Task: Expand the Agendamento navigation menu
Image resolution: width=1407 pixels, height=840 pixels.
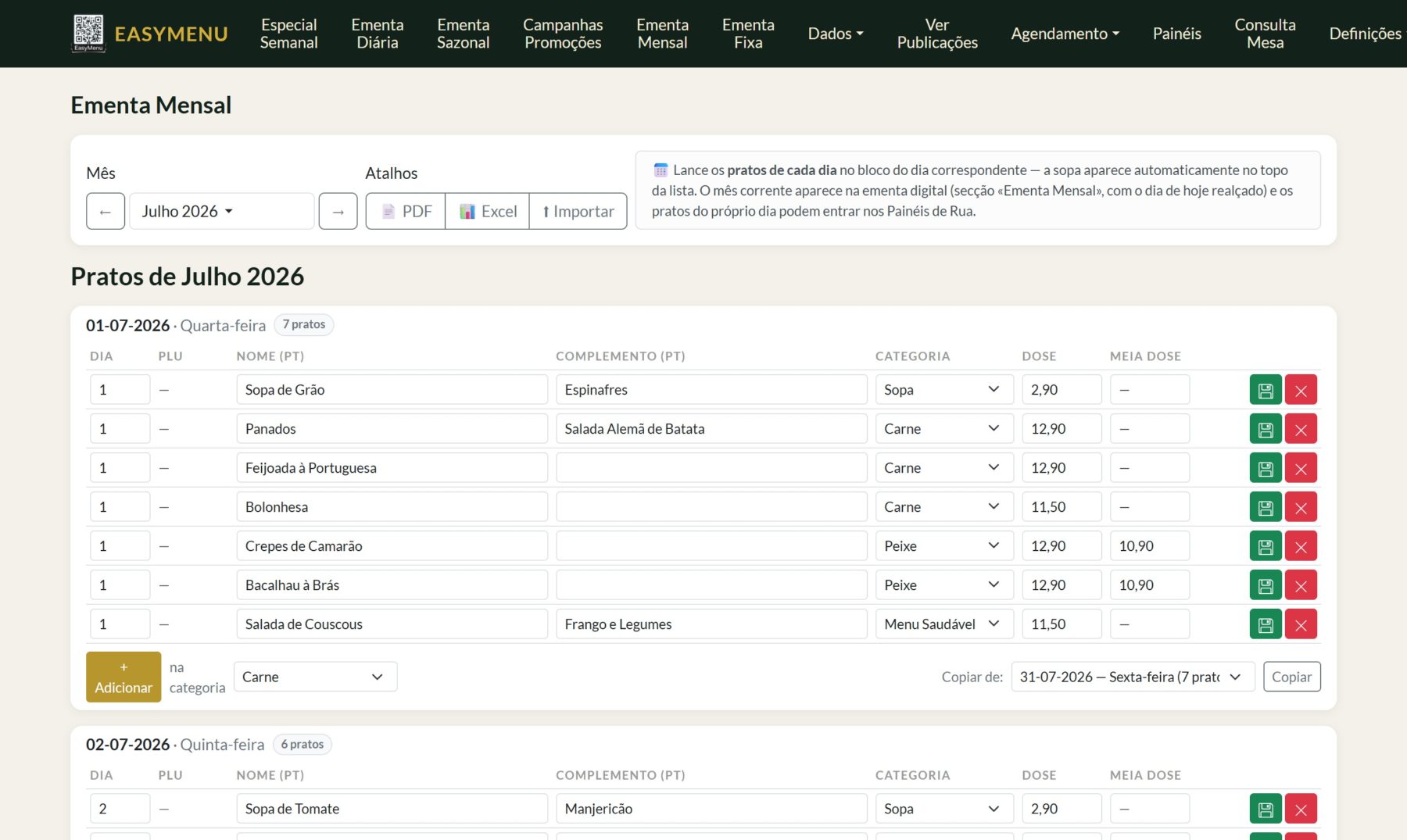Action: (x=1065, y=34)
